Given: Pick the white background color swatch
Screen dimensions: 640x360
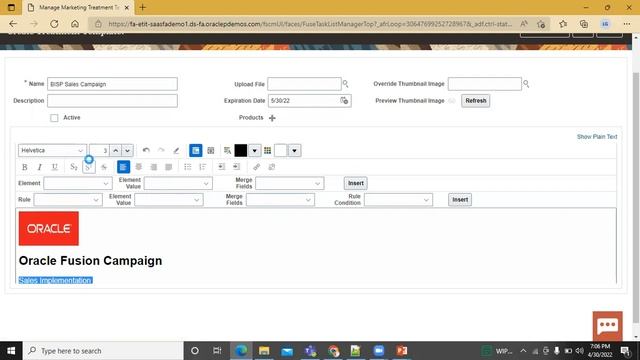Looking at the screenshot, I should tap(281, 151).
